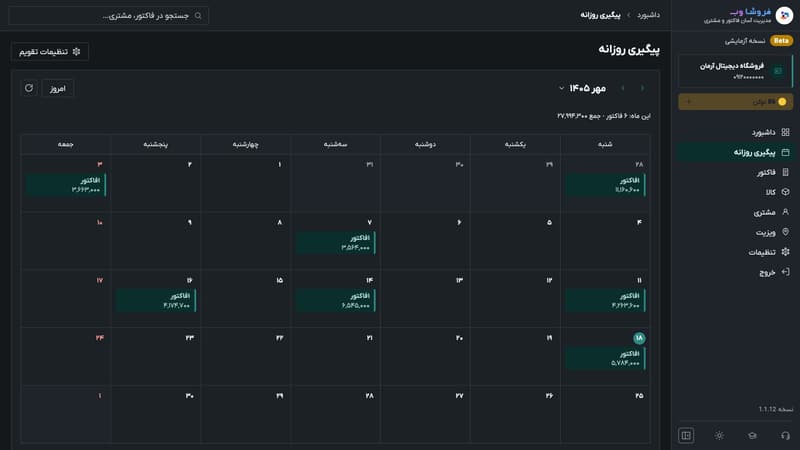This screenshot has width=800, height=450.
Task: Jump to today with the امروز button
Action: tap(58, 88)
